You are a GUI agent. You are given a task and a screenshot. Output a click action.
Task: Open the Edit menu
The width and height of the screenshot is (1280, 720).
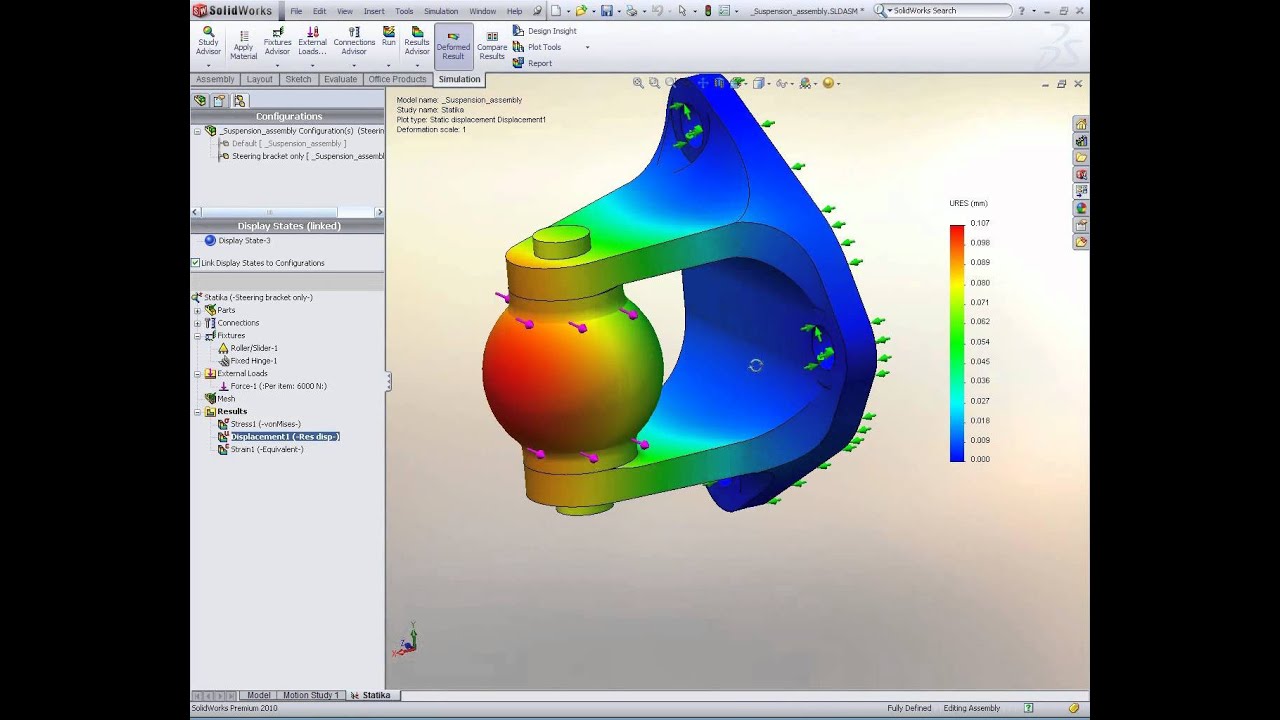(319, 11)
